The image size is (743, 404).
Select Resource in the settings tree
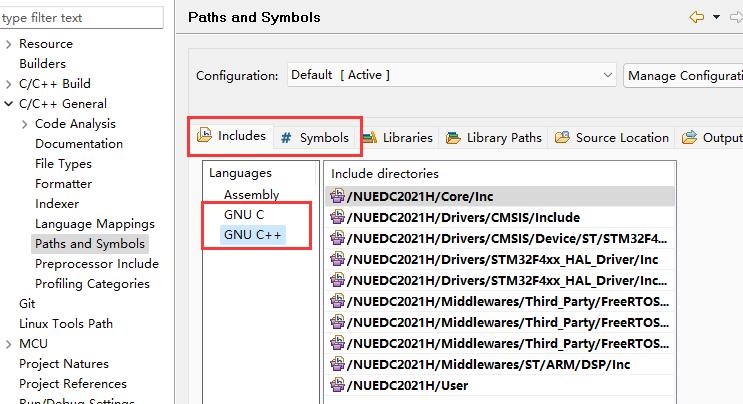click(46, 44)
